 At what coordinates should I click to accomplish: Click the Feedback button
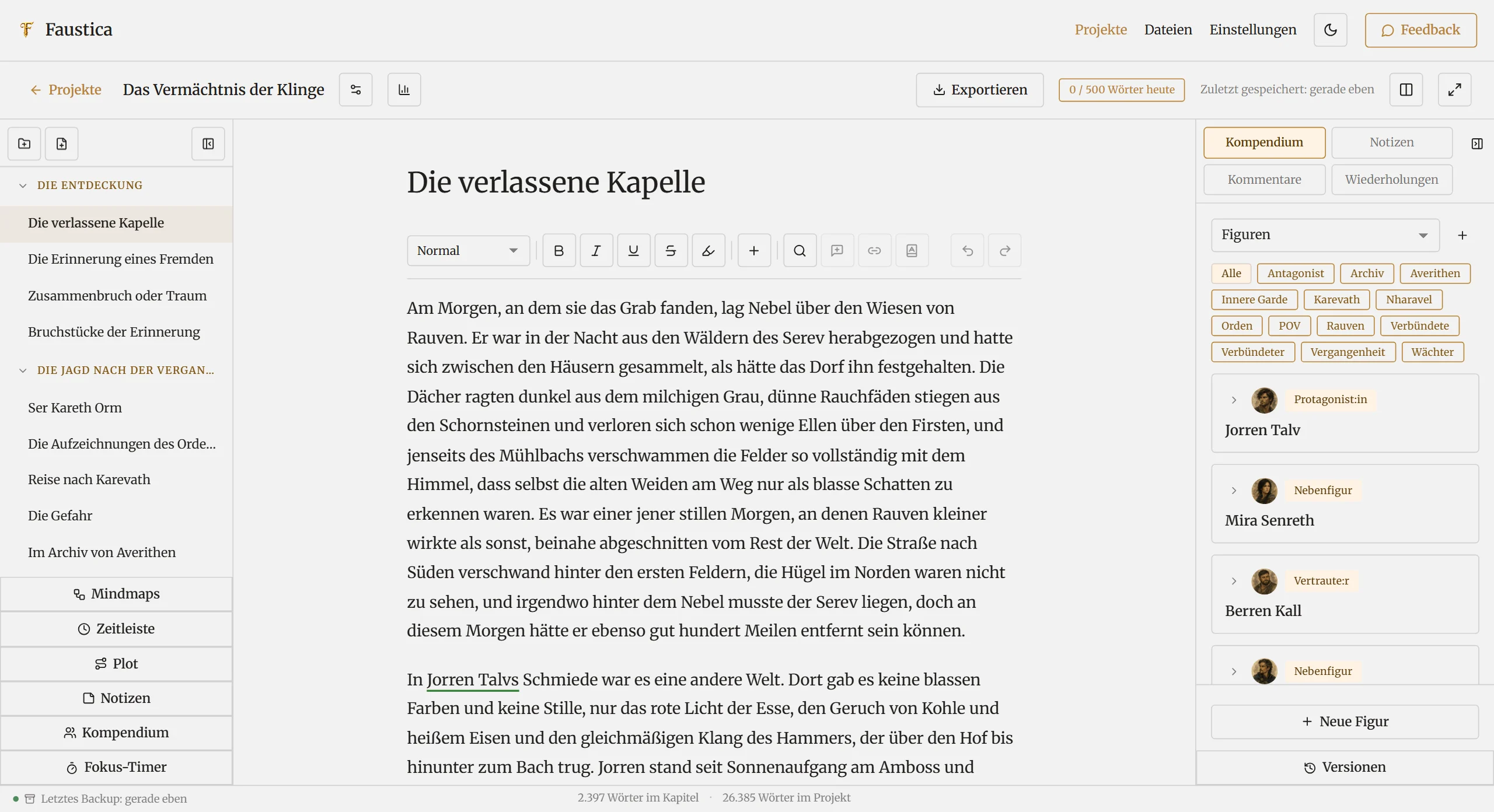coord(1421,30)
